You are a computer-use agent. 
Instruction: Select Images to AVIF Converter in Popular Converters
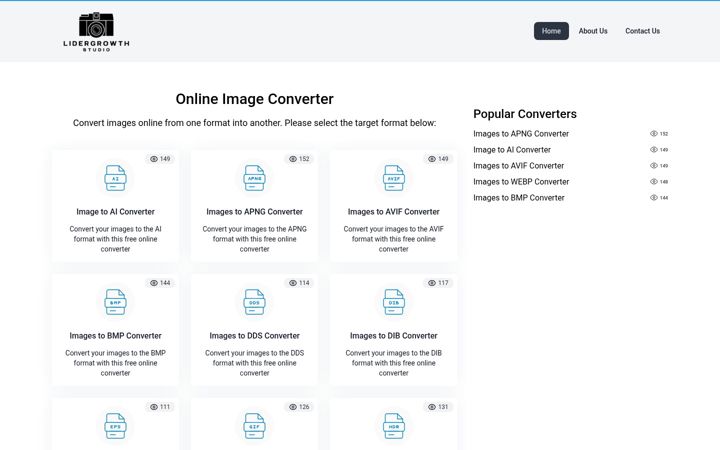[x=518, y=166]
